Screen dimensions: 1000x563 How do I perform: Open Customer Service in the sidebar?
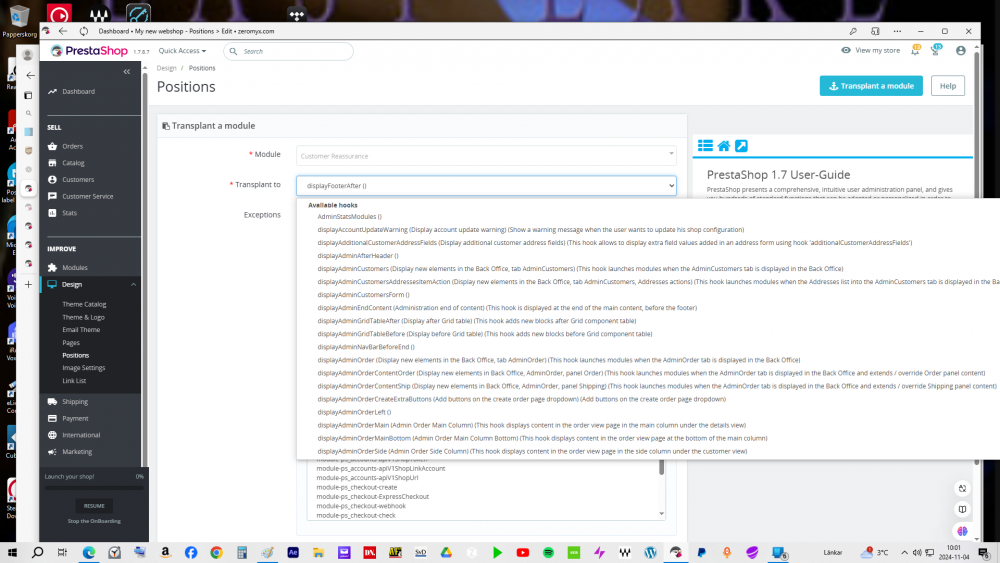pyautogui.click(x=87, y=196)
